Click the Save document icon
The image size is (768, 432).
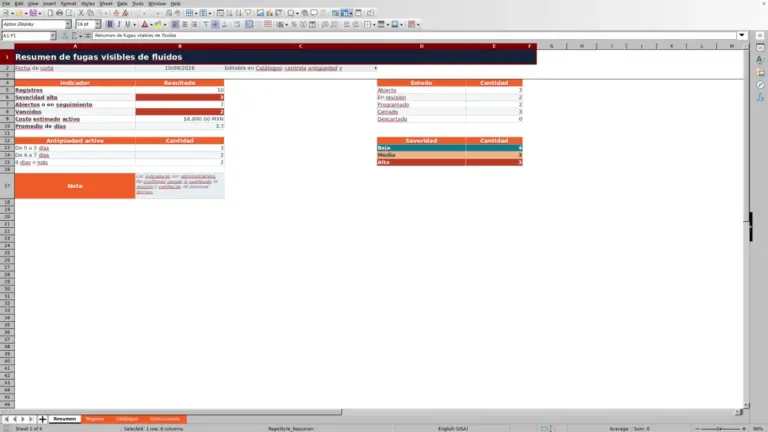[33, 13]
